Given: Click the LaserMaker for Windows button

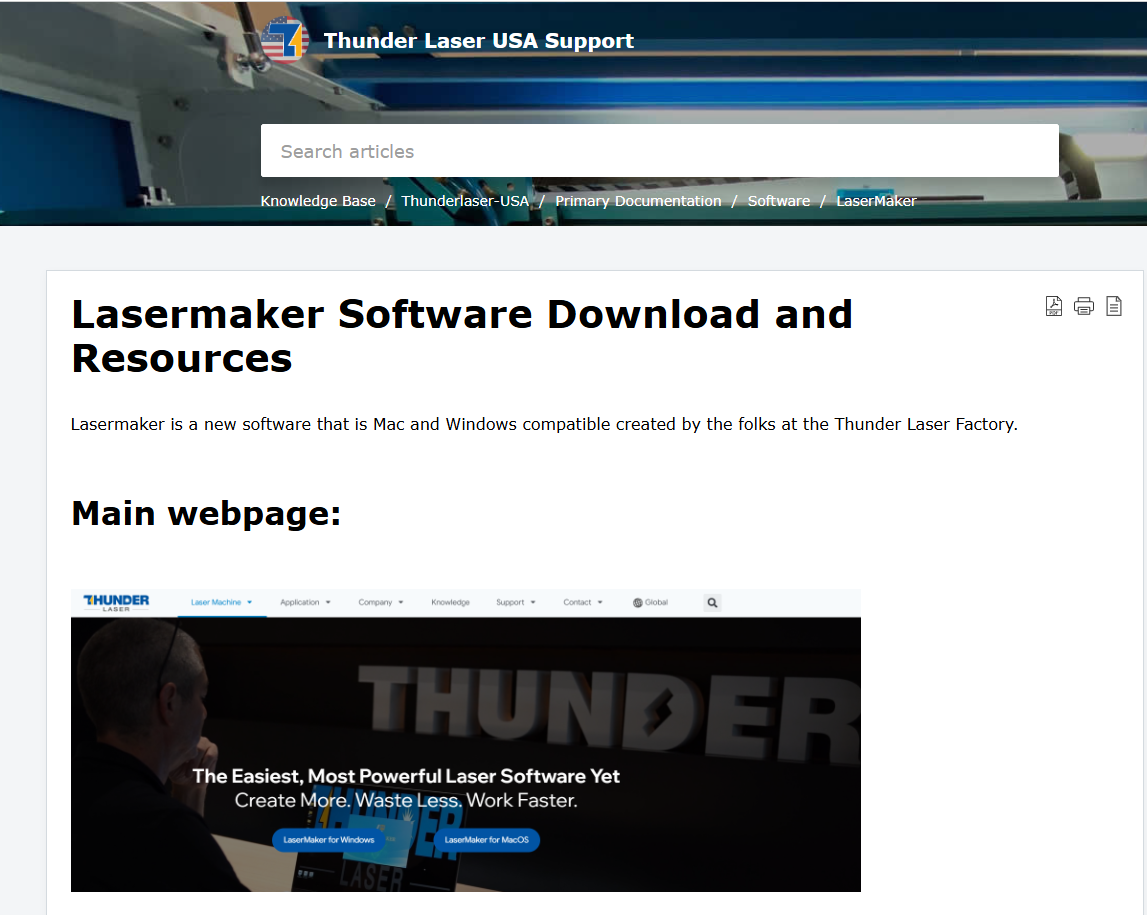Looking at the screenshot, I should tap(328, 840).
